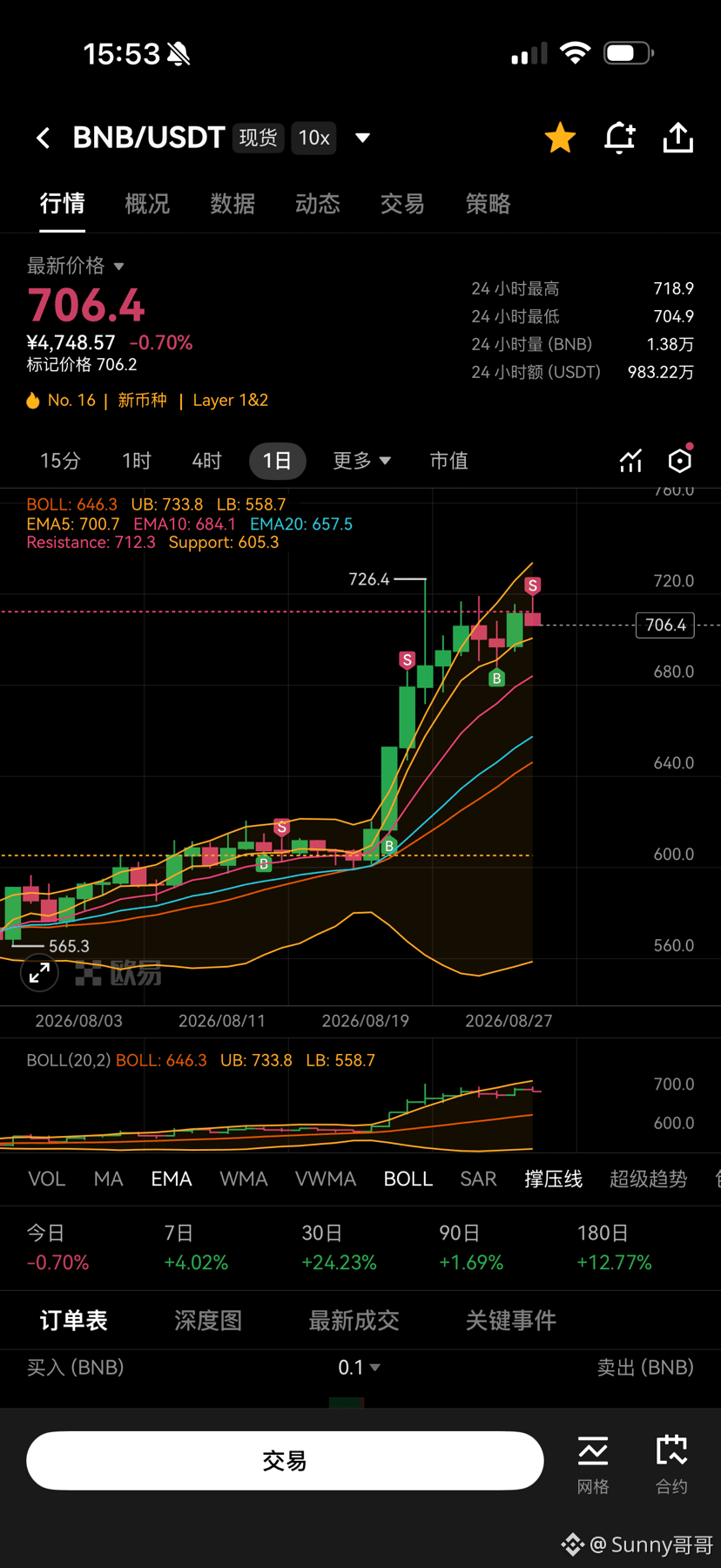Viewport: 721px width, 1568px height.
Task: Expand the BNB/USDT pair dropdown arrow
Action: click(x=363, y=138)
